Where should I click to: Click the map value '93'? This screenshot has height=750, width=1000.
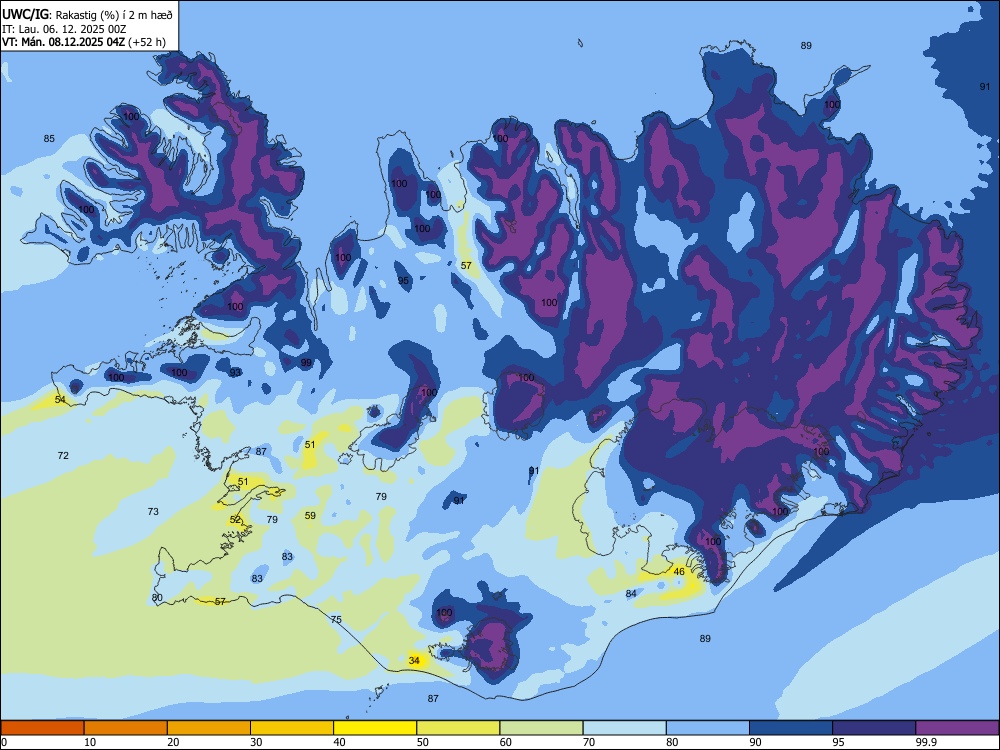click(x=235, y=372)
